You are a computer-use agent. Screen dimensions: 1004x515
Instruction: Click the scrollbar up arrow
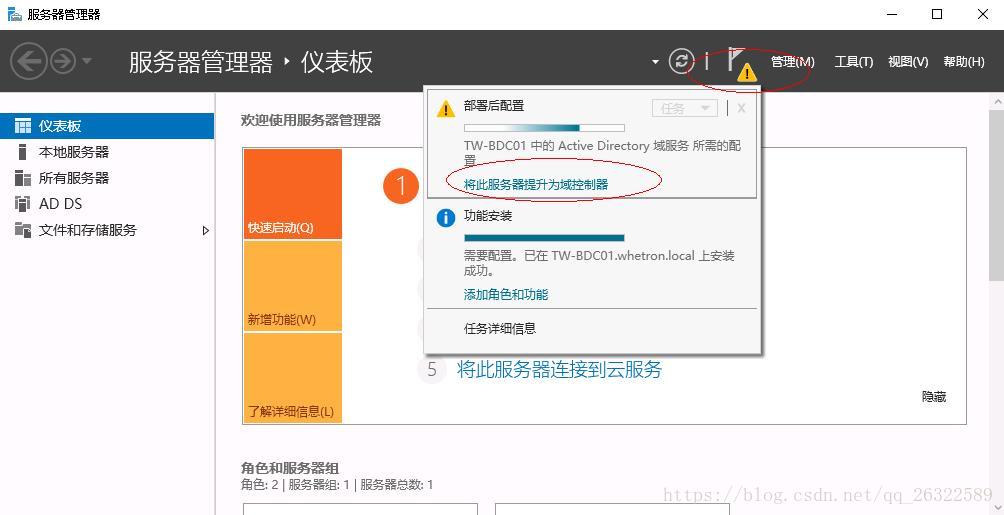click(x=997, y=101)
